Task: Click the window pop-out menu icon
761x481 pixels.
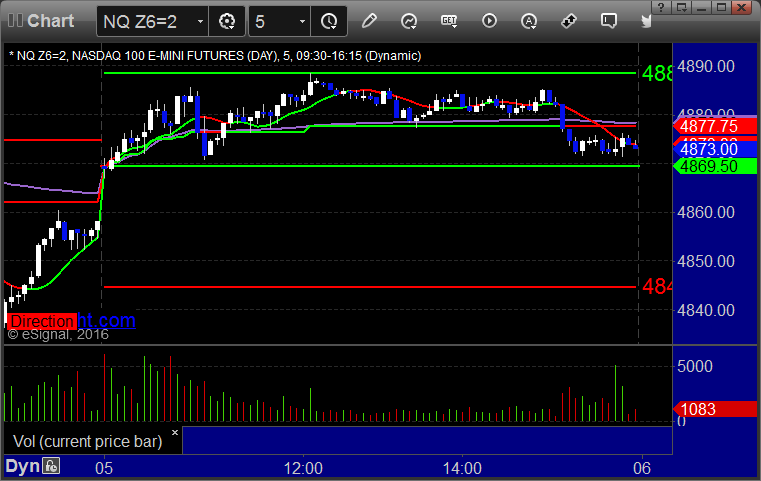Action: pyautogui.click(x=681, y=7)
